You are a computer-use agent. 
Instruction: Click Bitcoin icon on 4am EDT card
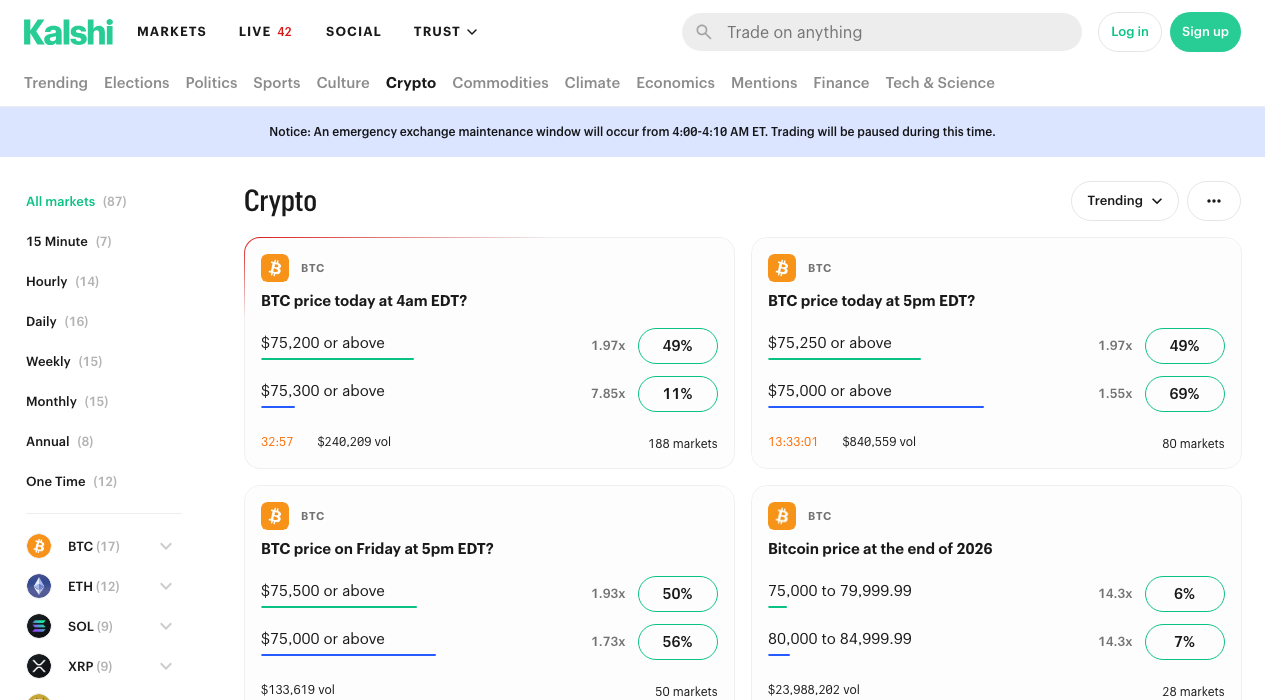click(275, 268)
